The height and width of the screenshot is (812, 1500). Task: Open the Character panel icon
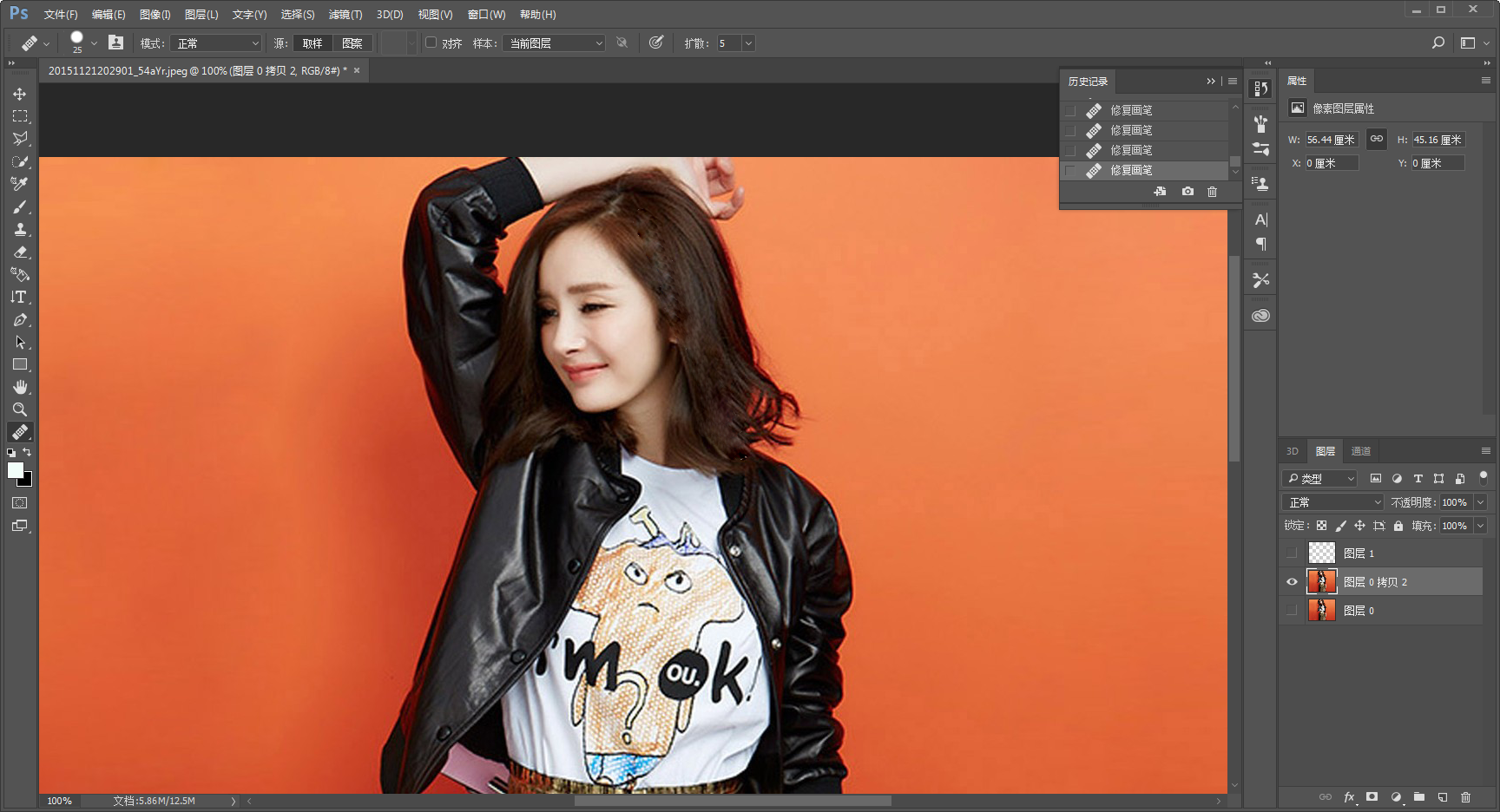pos(1260,219)
